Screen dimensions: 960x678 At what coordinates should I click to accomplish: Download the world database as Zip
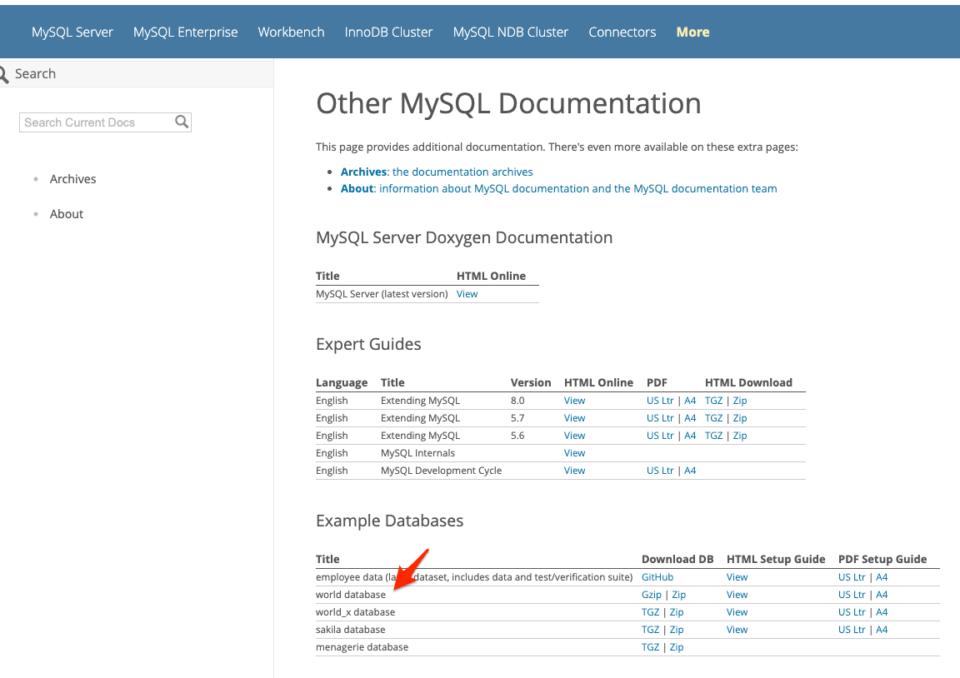click(x=678, y=595)
